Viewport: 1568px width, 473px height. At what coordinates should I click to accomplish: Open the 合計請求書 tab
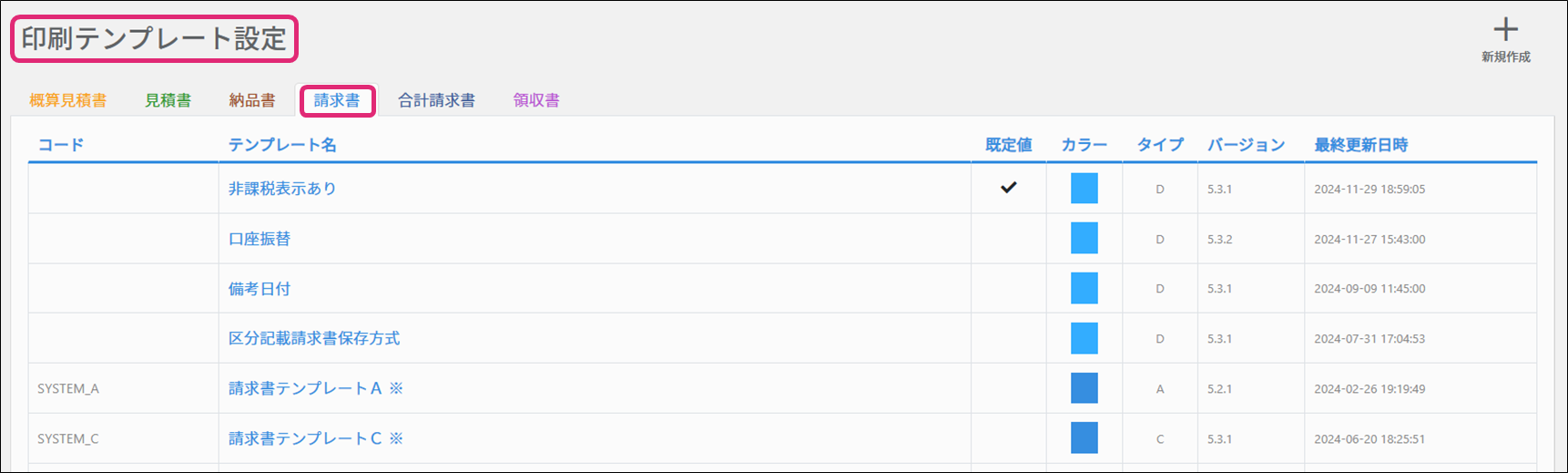coord(436,100)
